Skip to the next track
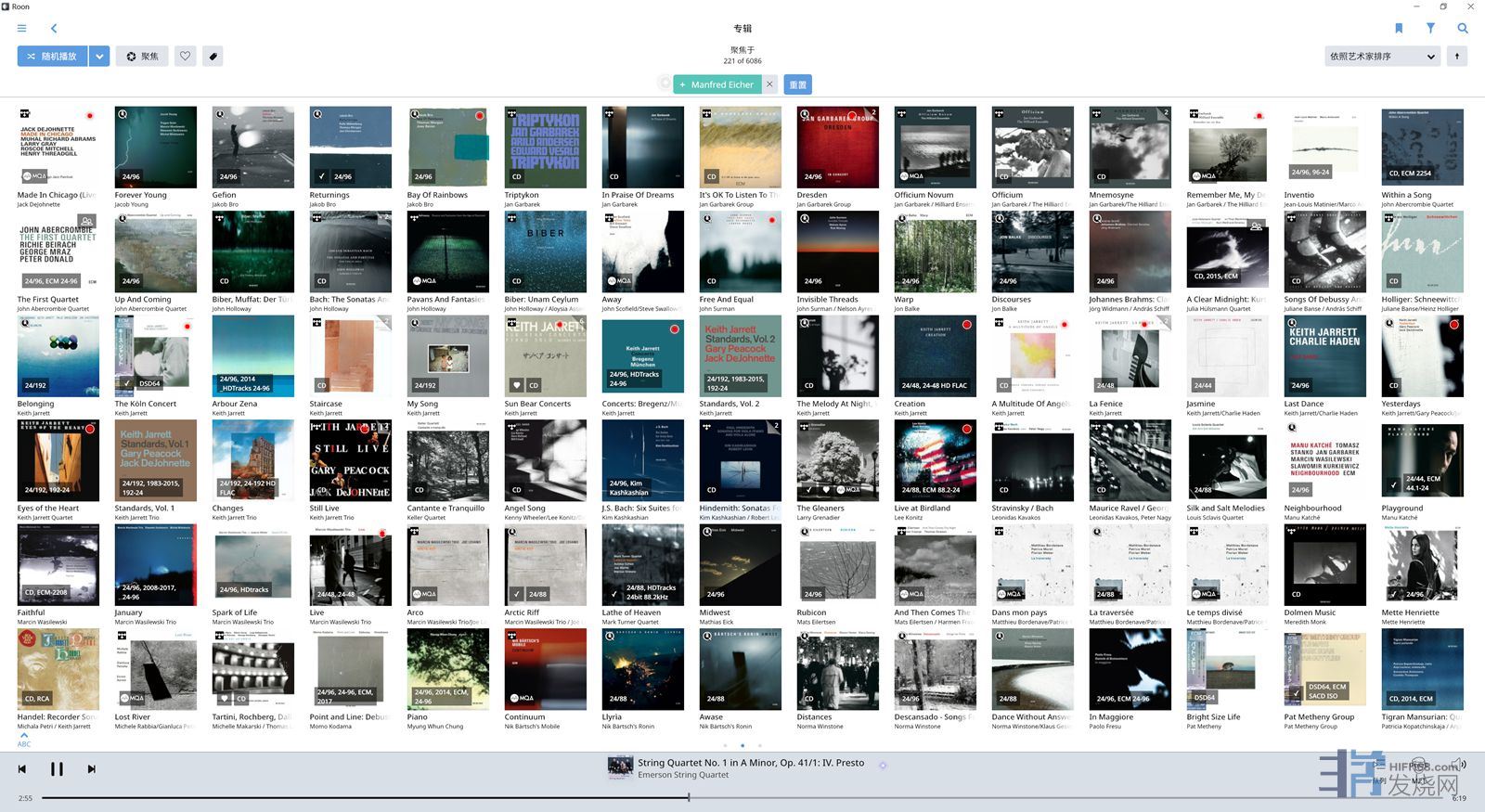The width and height of the screenshot is (1485, 812). pos(91,769)
